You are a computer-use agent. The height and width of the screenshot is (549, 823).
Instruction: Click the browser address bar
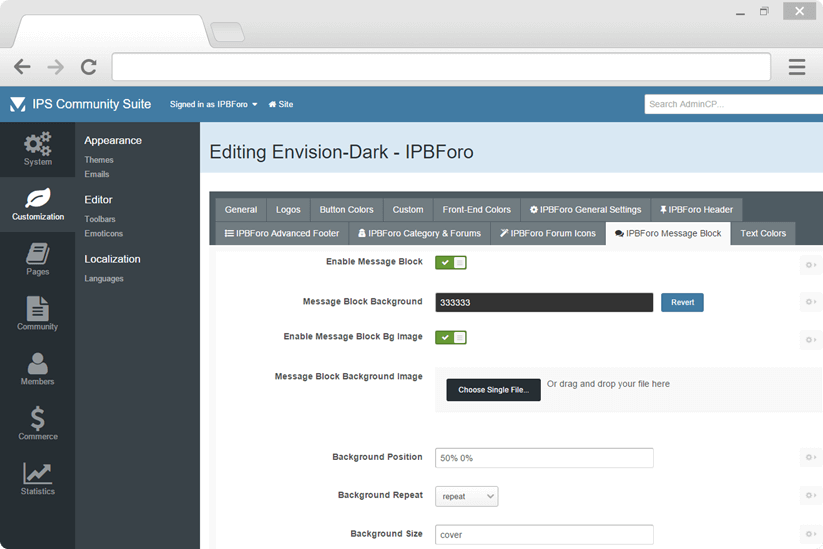441,67
